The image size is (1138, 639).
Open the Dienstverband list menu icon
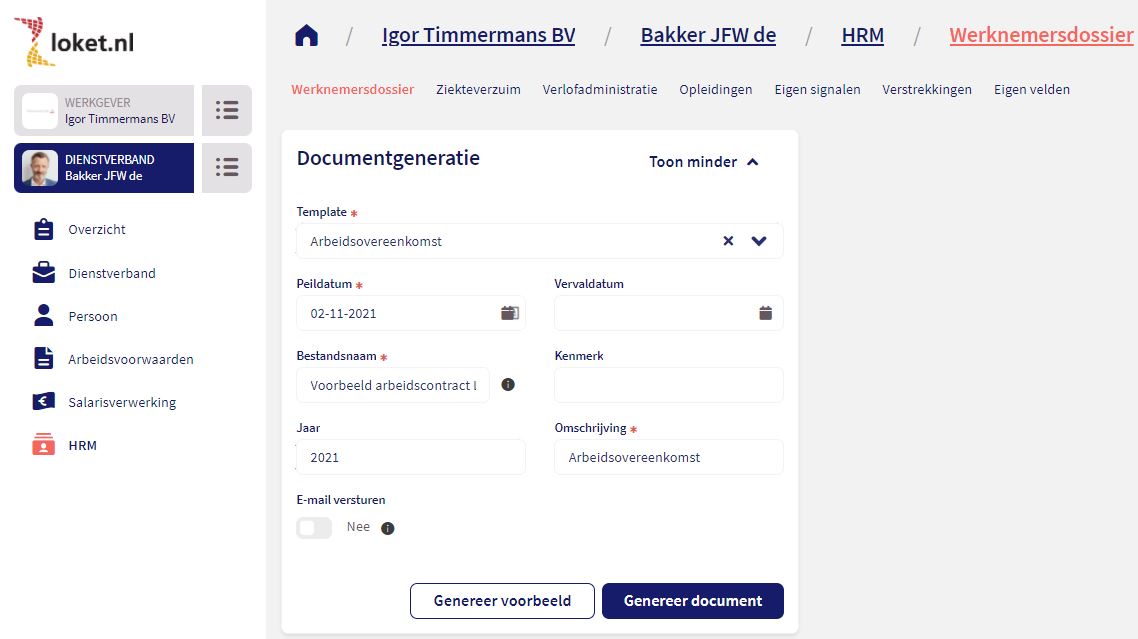click(x=227, y=168)
